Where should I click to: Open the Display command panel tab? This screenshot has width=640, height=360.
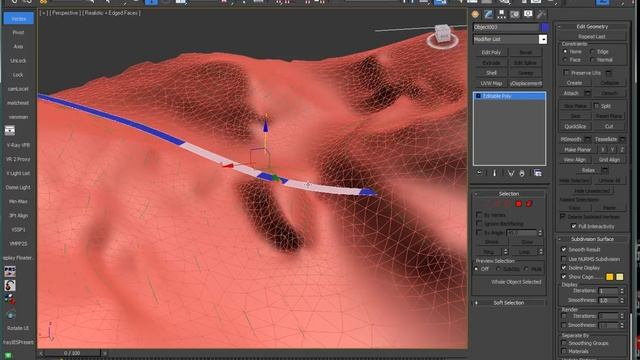coord(528,14)
